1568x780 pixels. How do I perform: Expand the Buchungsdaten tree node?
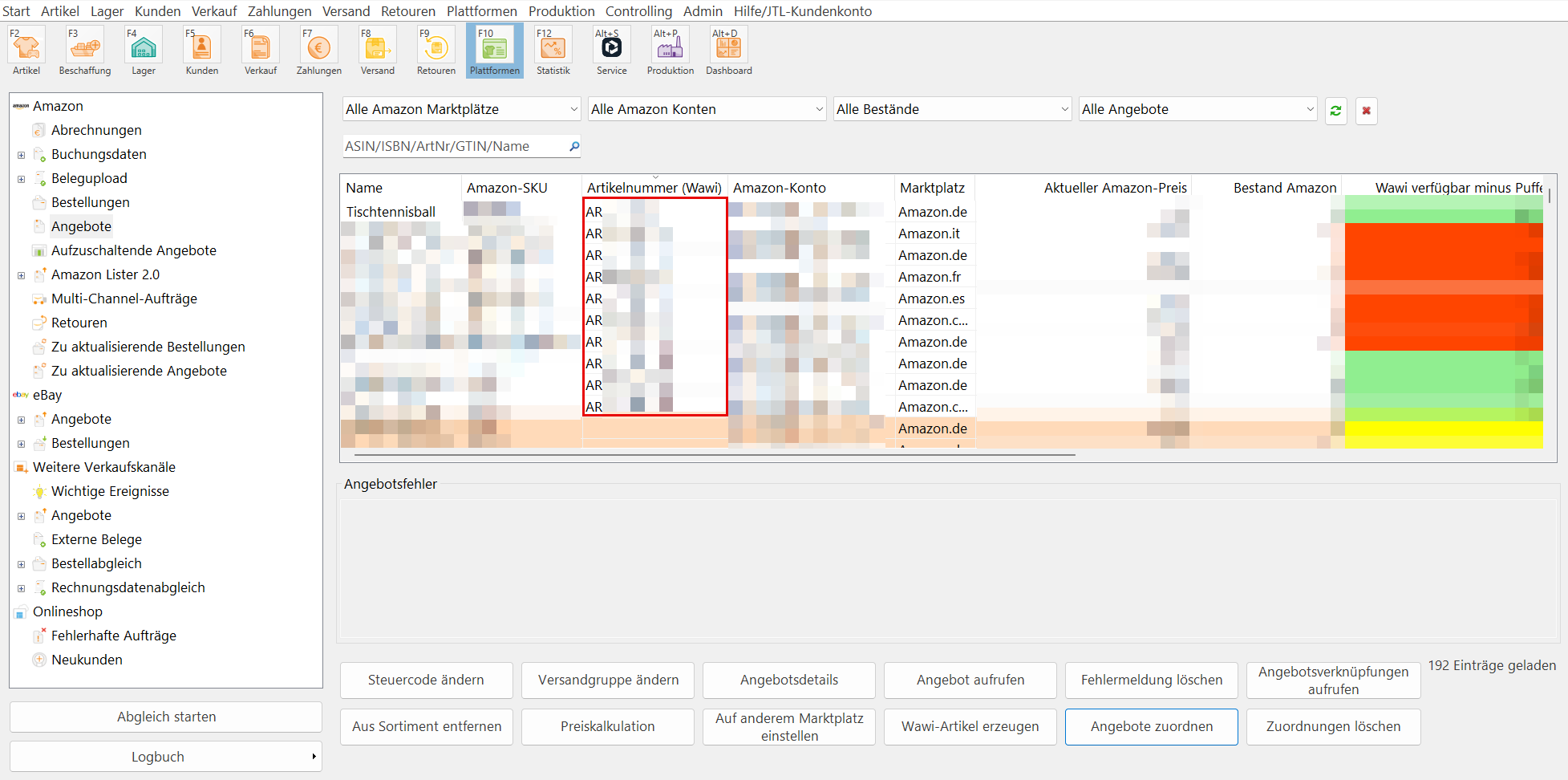[22, 155]
